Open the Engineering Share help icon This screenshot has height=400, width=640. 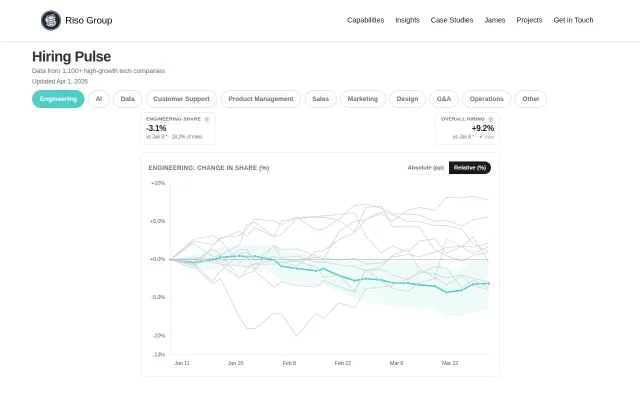pyautogui.click(x=207, y=119)
